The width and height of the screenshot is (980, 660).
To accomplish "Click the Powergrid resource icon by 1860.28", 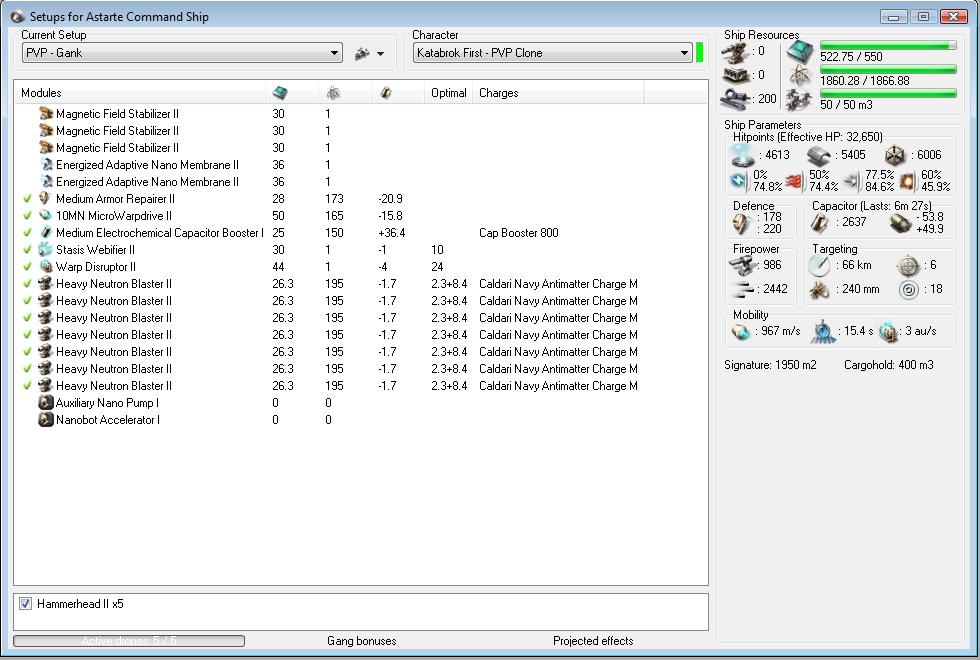I will coord(800,76).
